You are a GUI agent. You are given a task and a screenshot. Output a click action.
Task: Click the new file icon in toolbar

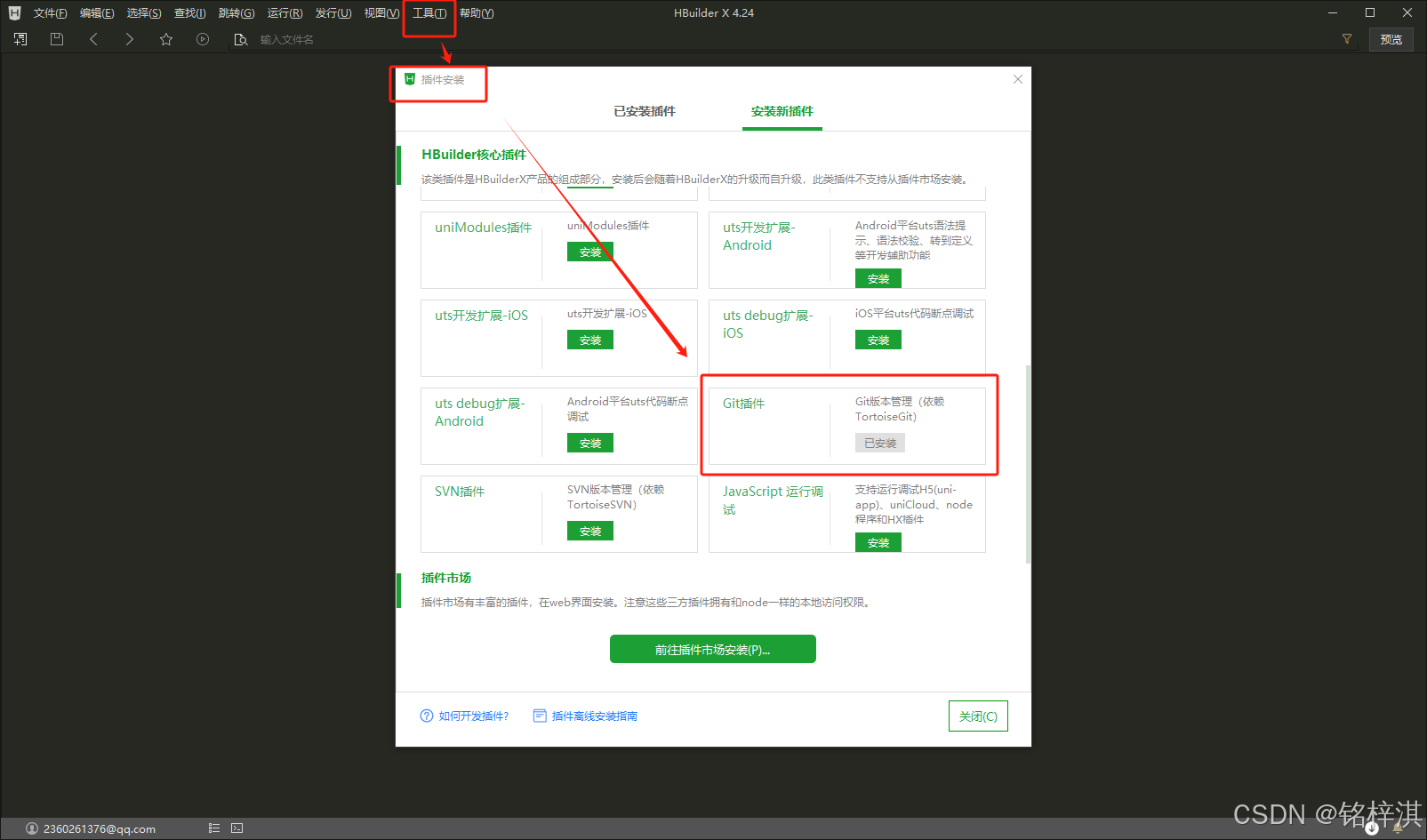coord(20,39)
